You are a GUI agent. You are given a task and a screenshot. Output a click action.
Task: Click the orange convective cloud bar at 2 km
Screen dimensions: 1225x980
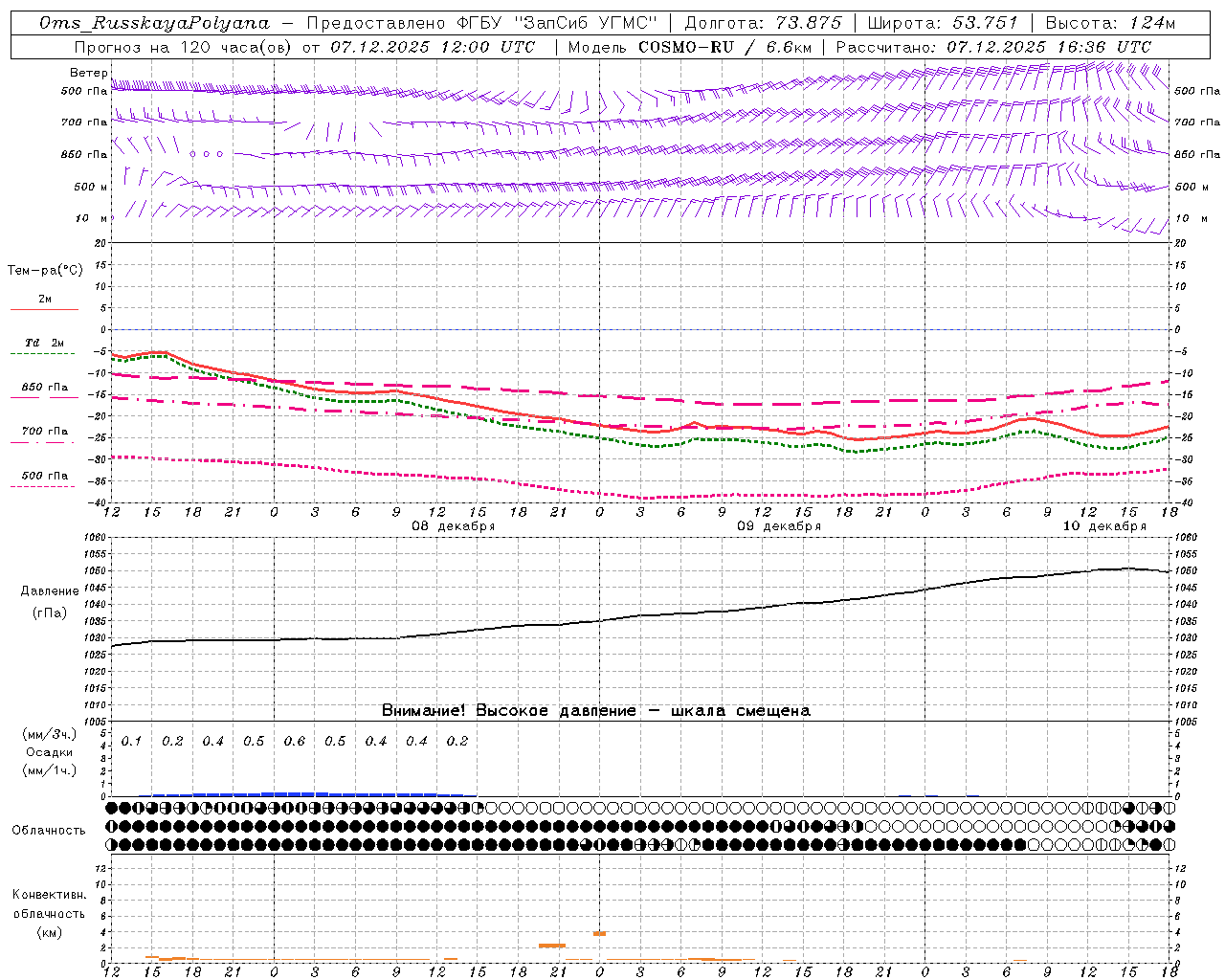[x=552, y=946]
